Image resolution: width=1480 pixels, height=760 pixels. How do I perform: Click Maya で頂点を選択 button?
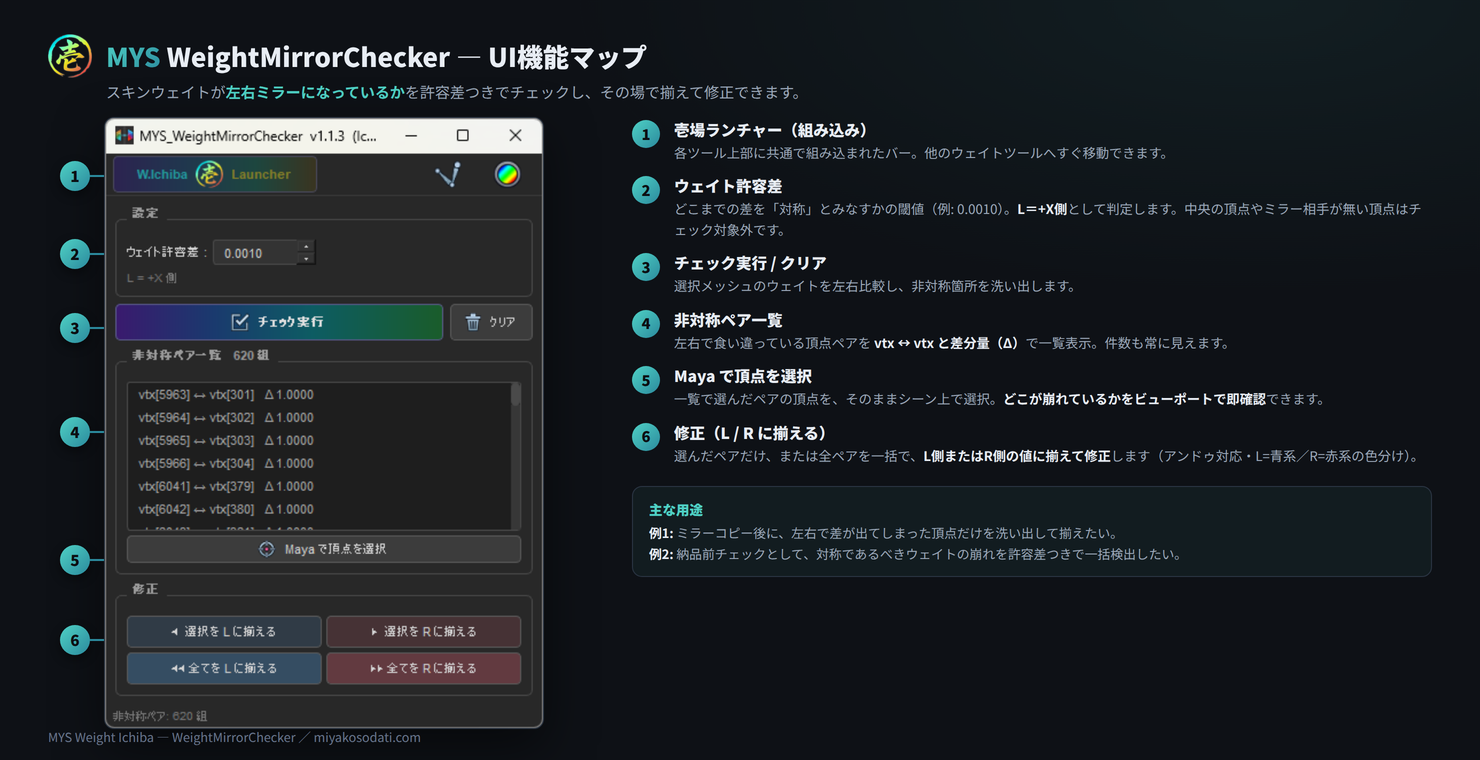[324, 549]
